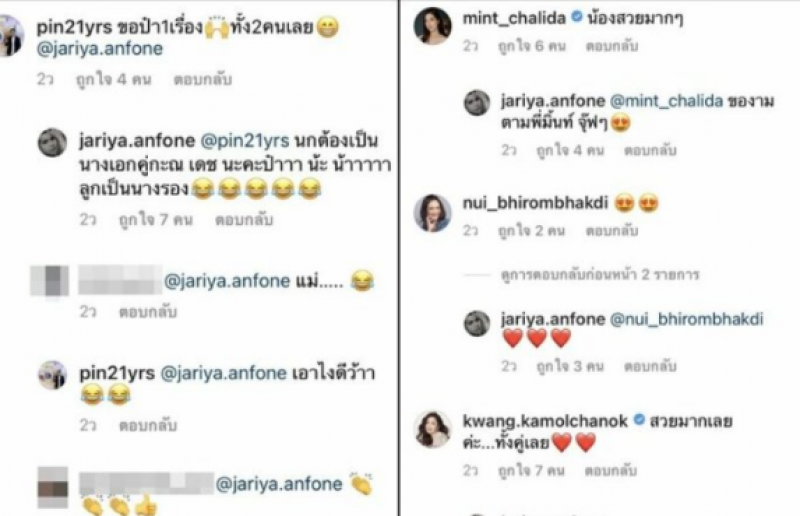Reply to the blurred user's "แม่....." comment
The width and height of the screenshot is (800, 516).
click(x=148, y=311)
